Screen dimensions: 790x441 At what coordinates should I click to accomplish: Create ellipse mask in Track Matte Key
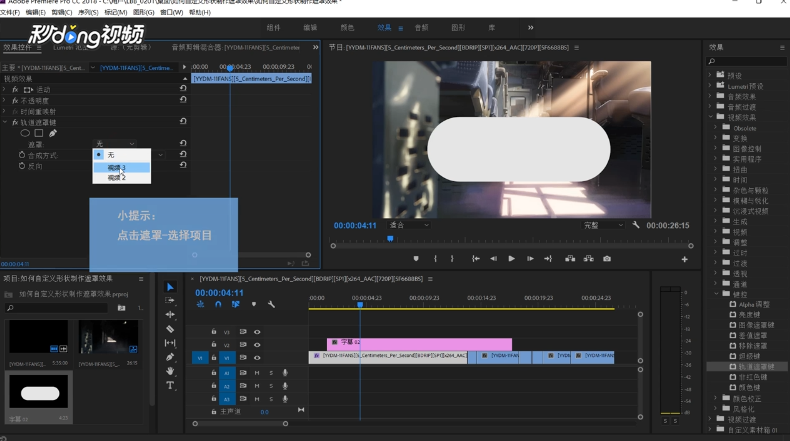(25, 133)
